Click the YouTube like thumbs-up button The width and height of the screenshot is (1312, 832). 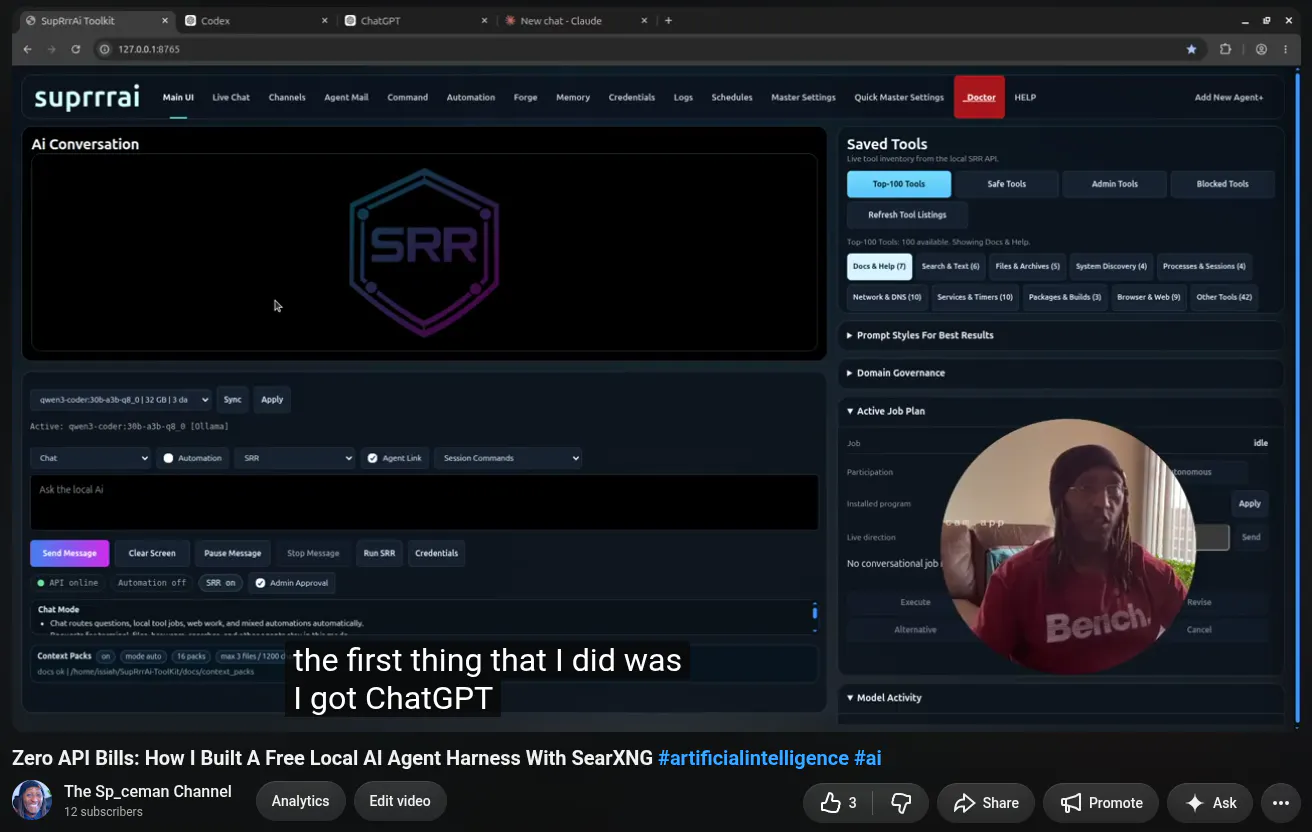click(838, 803)
